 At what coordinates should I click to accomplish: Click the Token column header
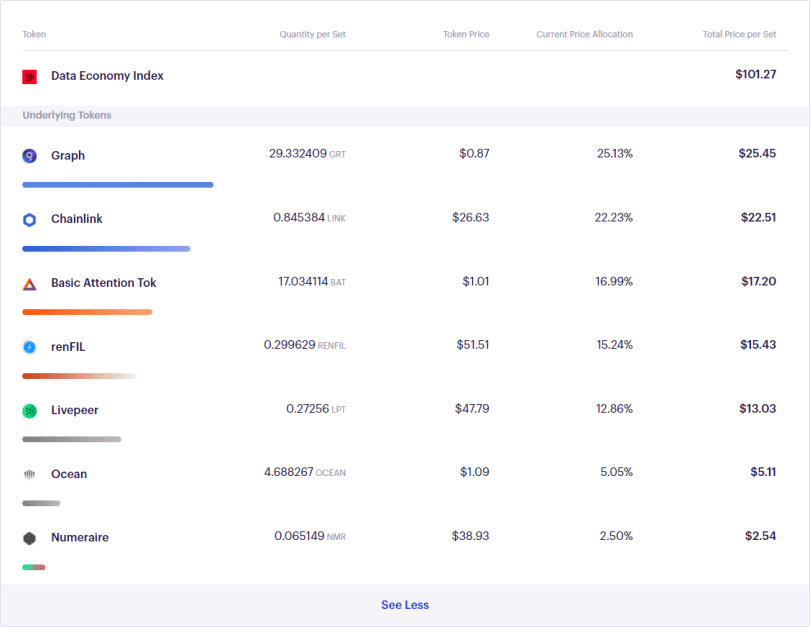click(34, 34)
